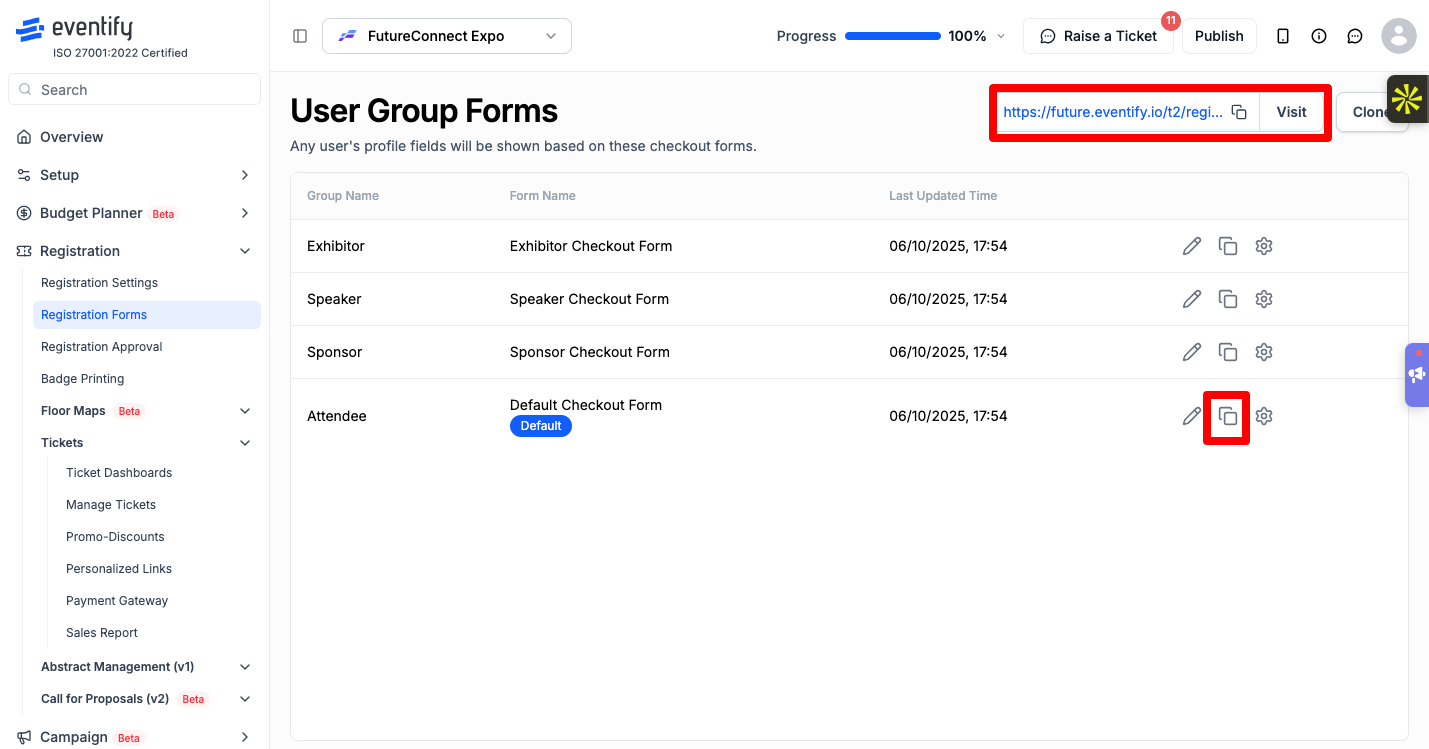The image size is (1429, 749).
Task: Copy the registration URL to clipboard
Action: (1239, 112)
